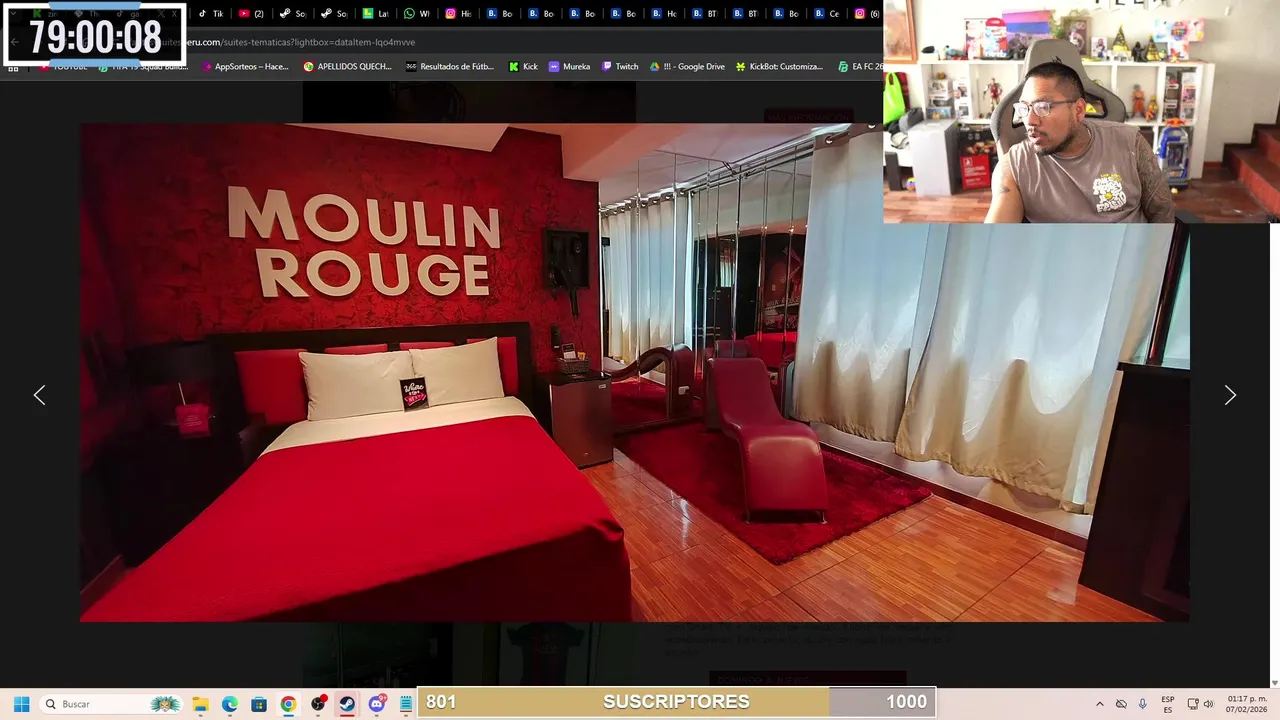
Task: Open File Explorer from the taskbar
Action: click(x=200, y=704)
